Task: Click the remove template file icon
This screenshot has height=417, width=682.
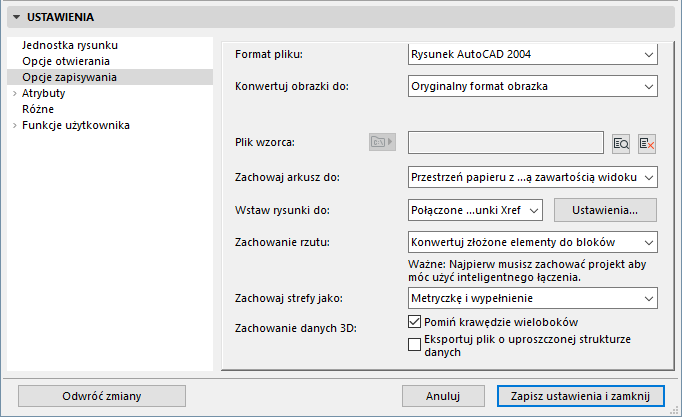Action: 647,144
